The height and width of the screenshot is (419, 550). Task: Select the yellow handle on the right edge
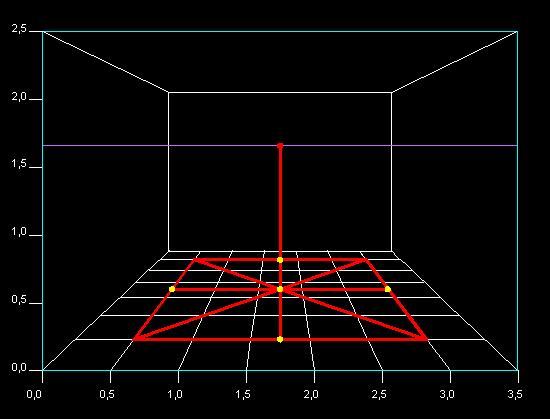(x=388, y=289)
